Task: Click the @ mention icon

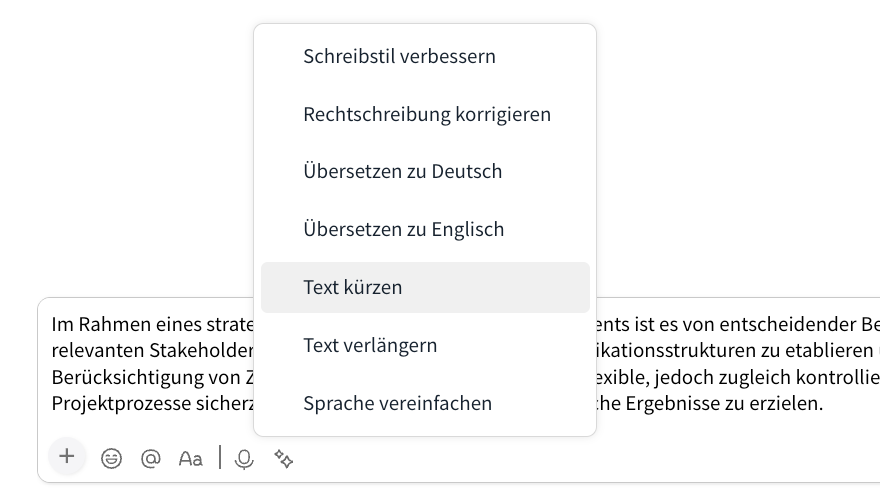Action: 151,458
